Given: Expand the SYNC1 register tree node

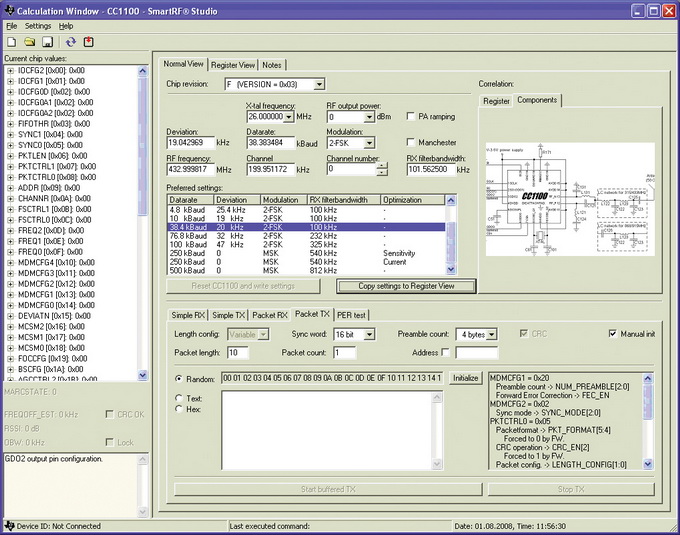Looking at the screenshot, I should pos(11,133).
